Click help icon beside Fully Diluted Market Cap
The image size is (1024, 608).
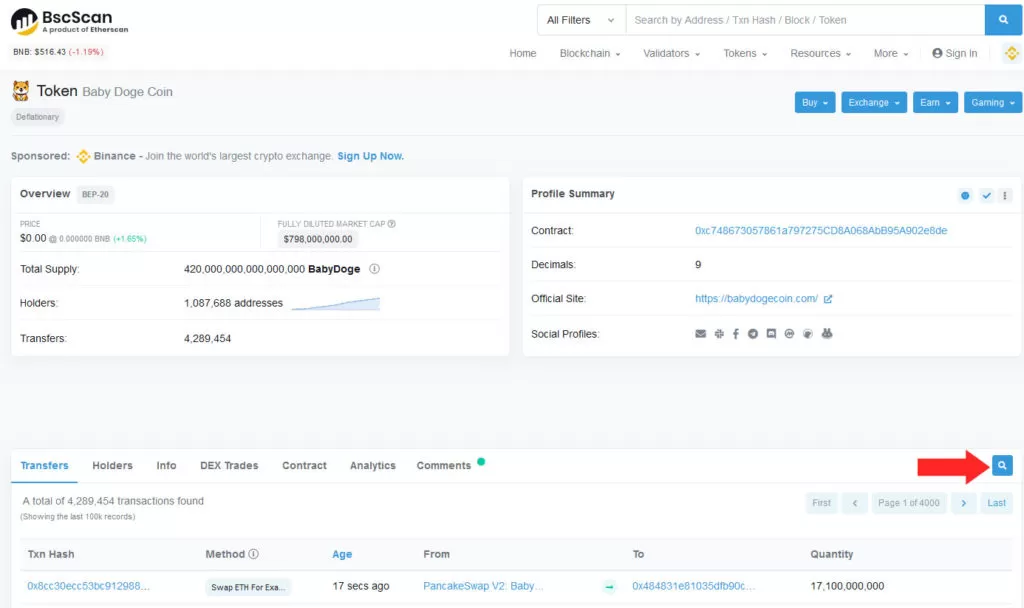[x=392, y=224]
